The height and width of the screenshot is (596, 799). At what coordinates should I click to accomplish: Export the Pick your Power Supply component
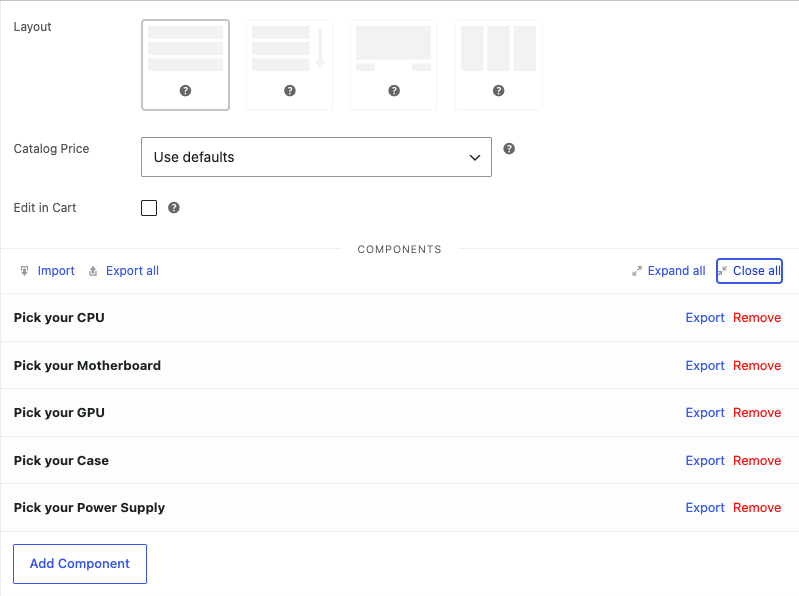(x=705, y=508)
